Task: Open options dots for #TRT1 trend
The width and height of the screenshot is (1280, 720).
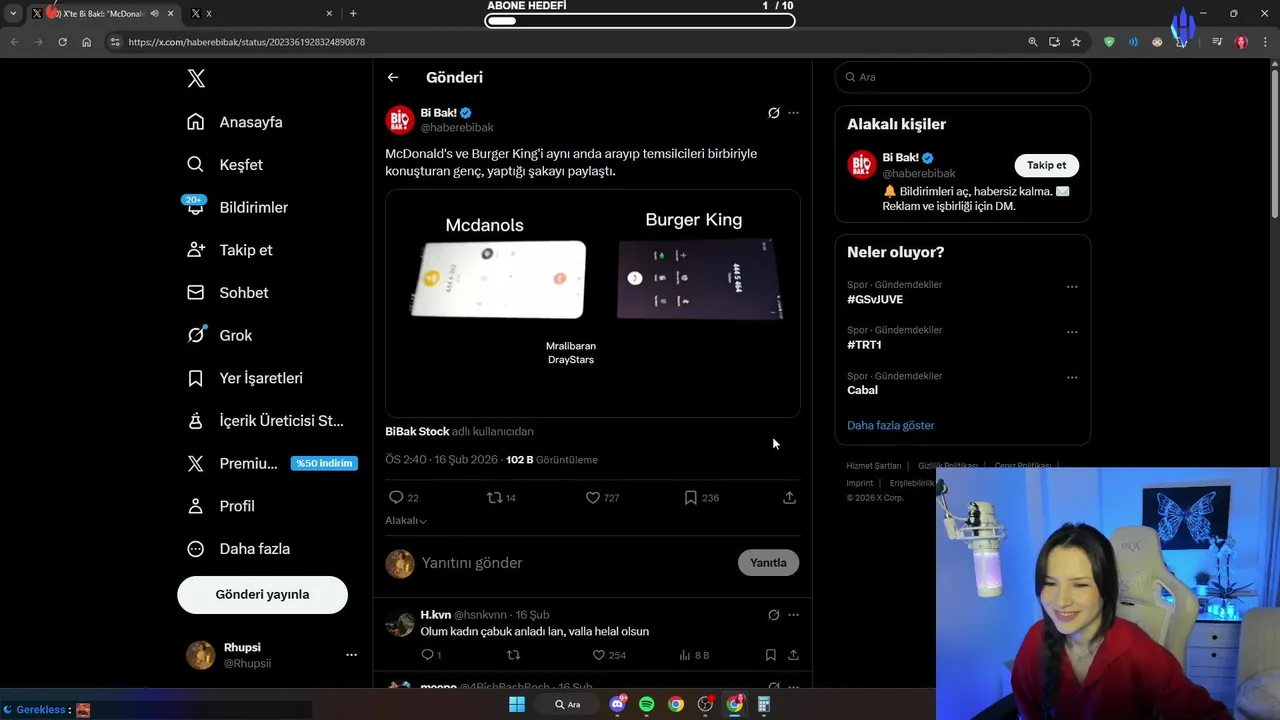Action: point(1072,332)
